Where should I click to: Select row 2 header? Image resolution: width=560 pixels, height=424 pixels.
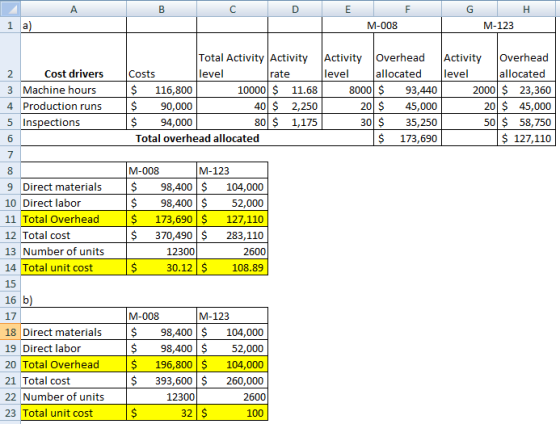point(10,57)
